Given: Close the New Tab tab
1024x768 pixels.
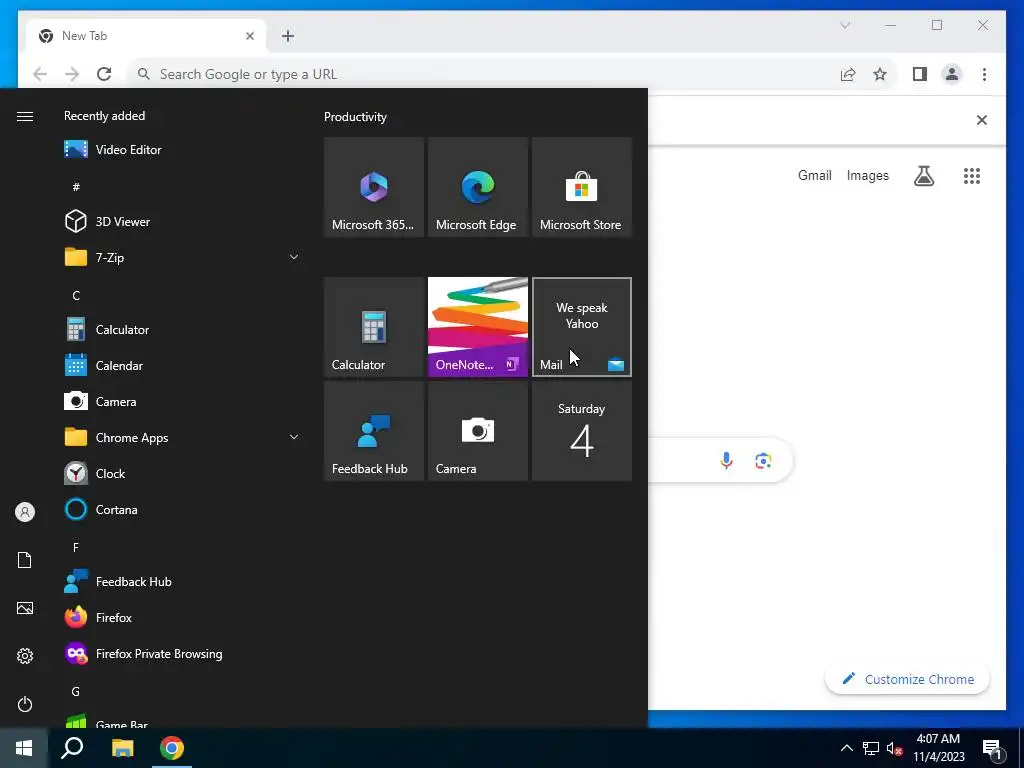Looking at the screenshot, I should [249, 36].
